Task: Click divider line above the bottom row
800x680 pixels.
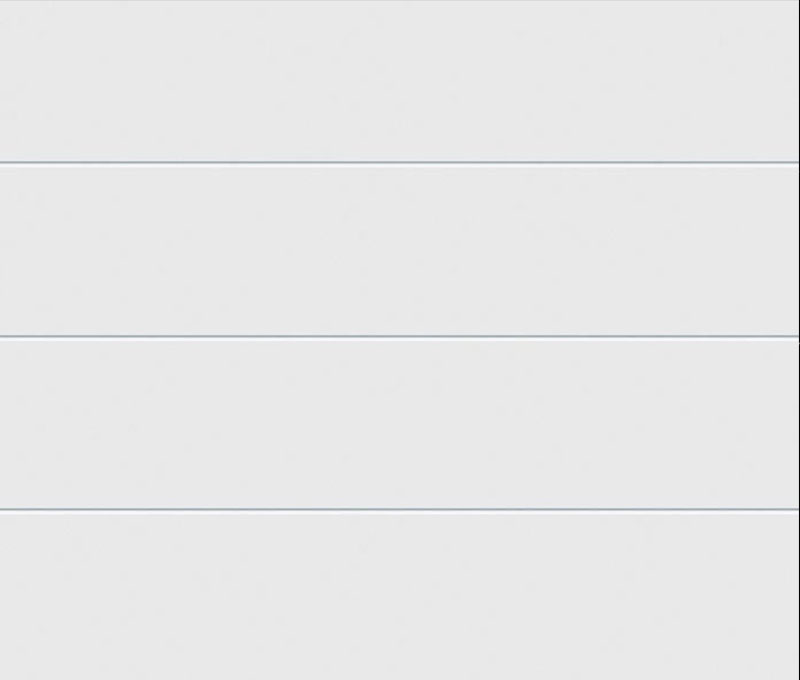Action: [x=399, y=509]
